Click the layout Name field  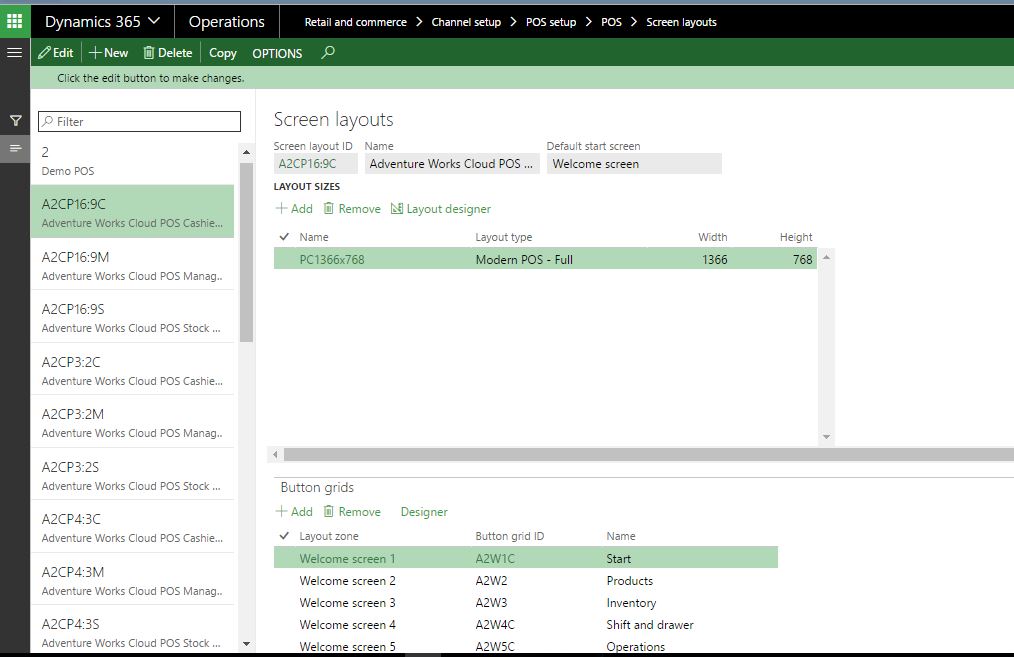click(451, 164)
